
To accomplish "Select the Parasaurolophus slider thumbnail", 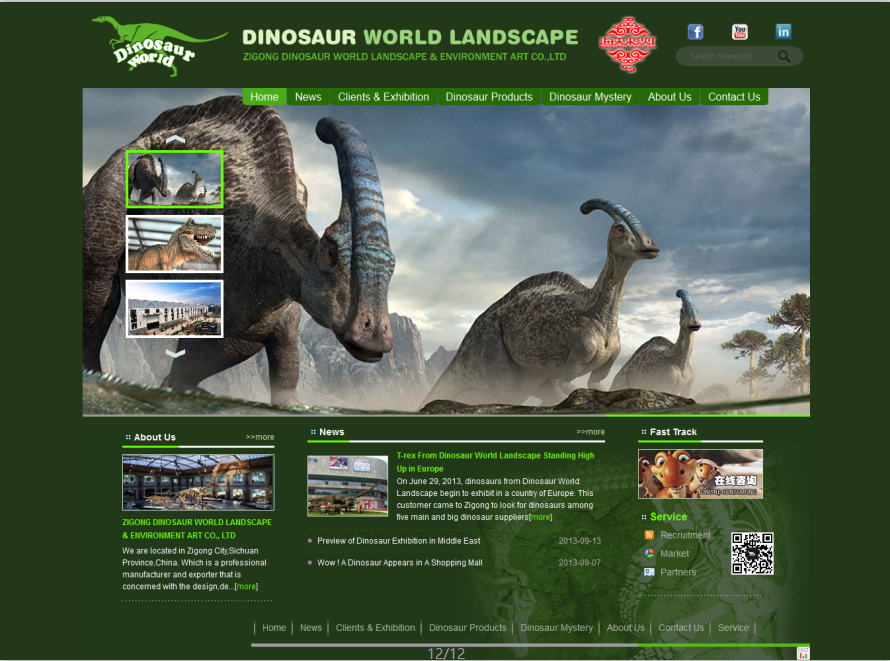I will (x=174, y=179).
